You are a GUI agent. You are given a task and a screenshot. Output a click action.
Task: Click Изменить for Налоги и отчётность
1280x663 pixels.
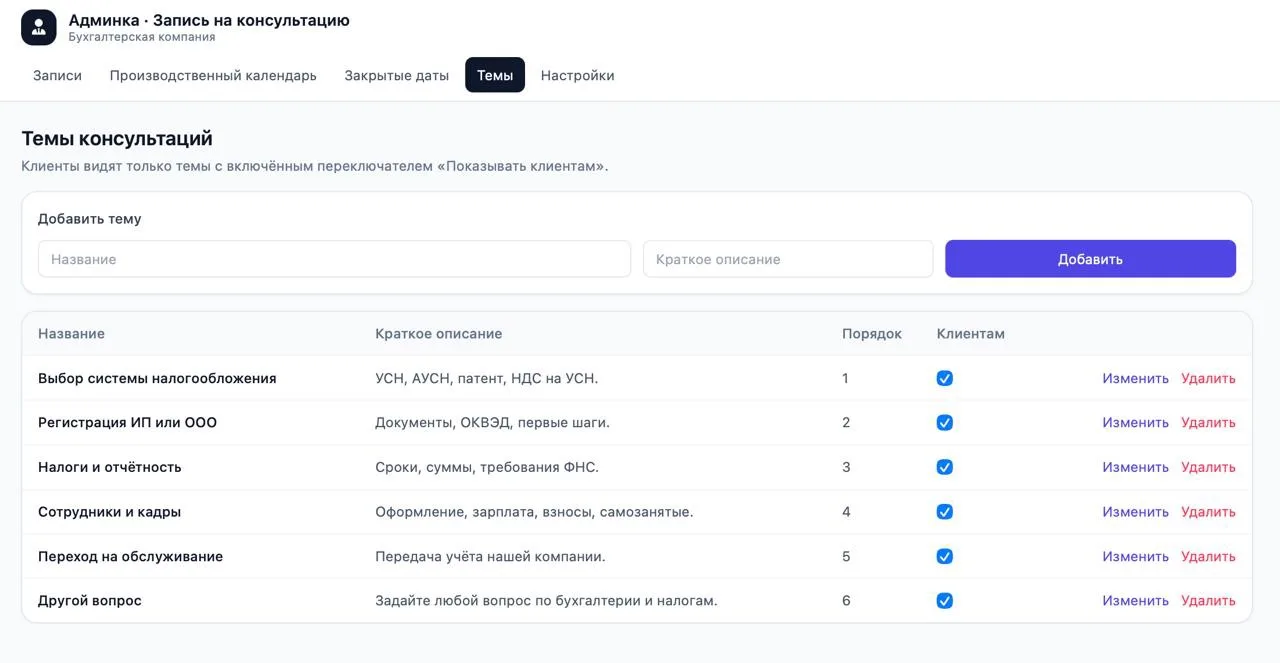(x=1135, y=467)
